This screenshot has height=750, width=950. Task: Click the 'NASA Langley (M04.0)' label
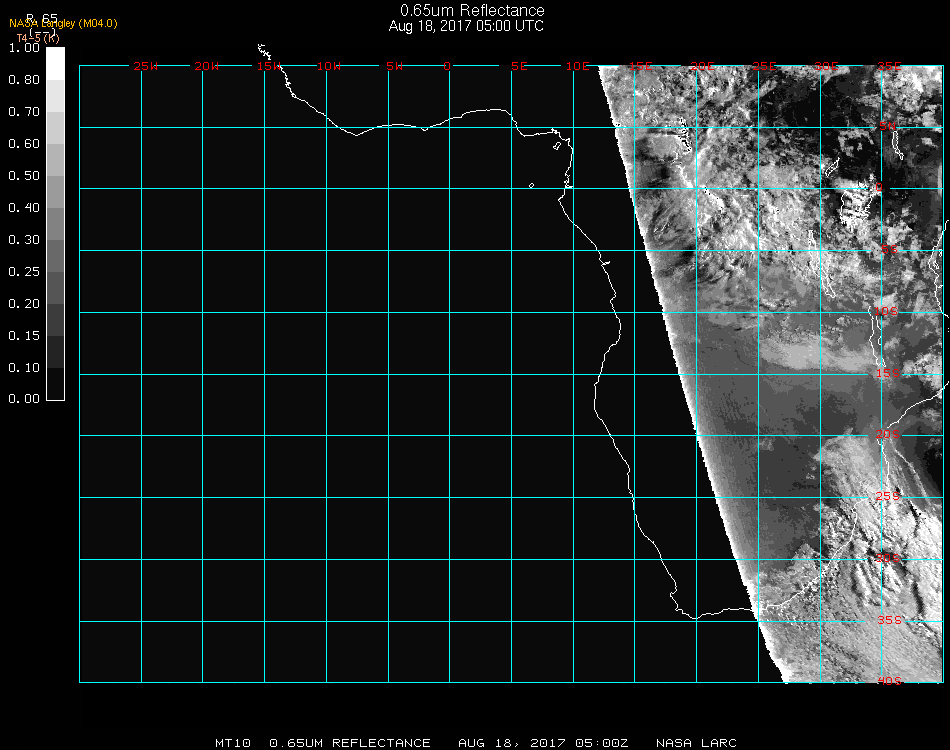(x=63, y=24)
